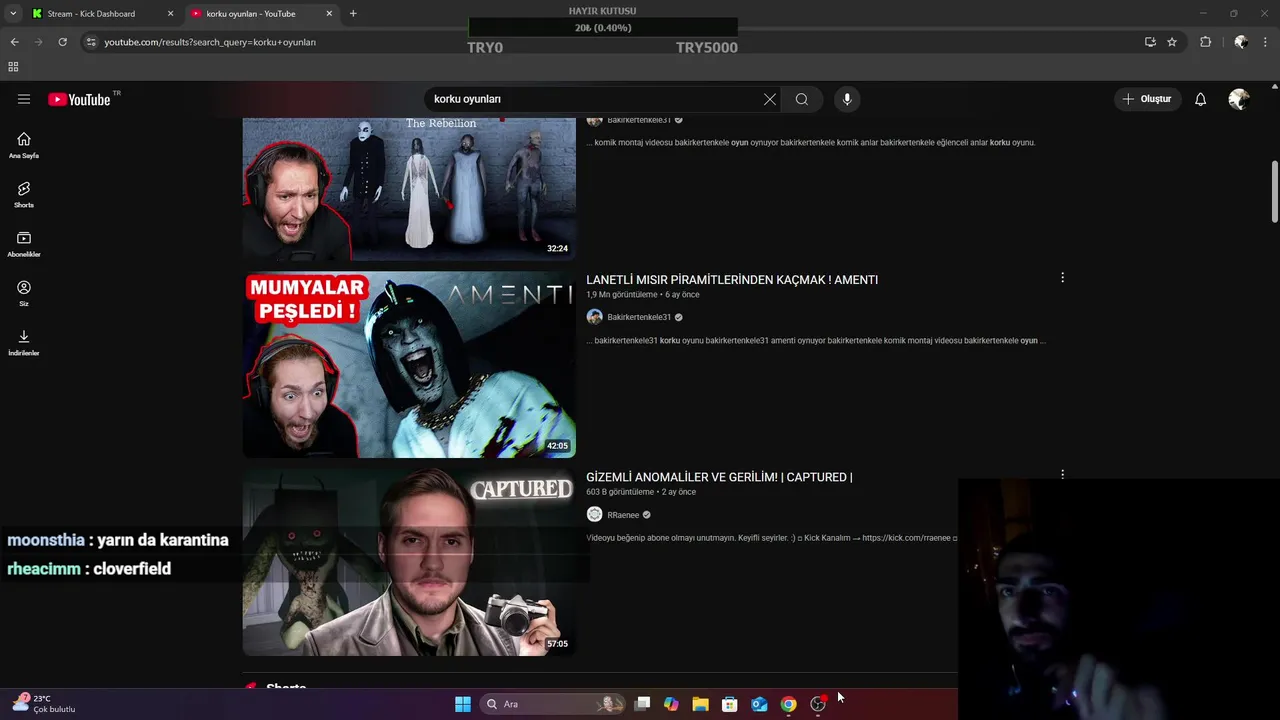Click the page vertical scrollbar
The image size is (1280, 720).
[x=1274, y=192]
